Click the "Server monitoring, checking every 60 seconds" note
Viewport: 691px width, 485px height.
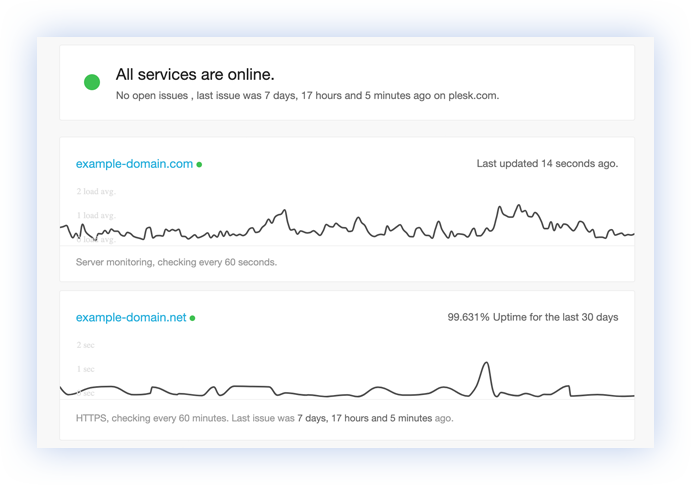point(176,262)
